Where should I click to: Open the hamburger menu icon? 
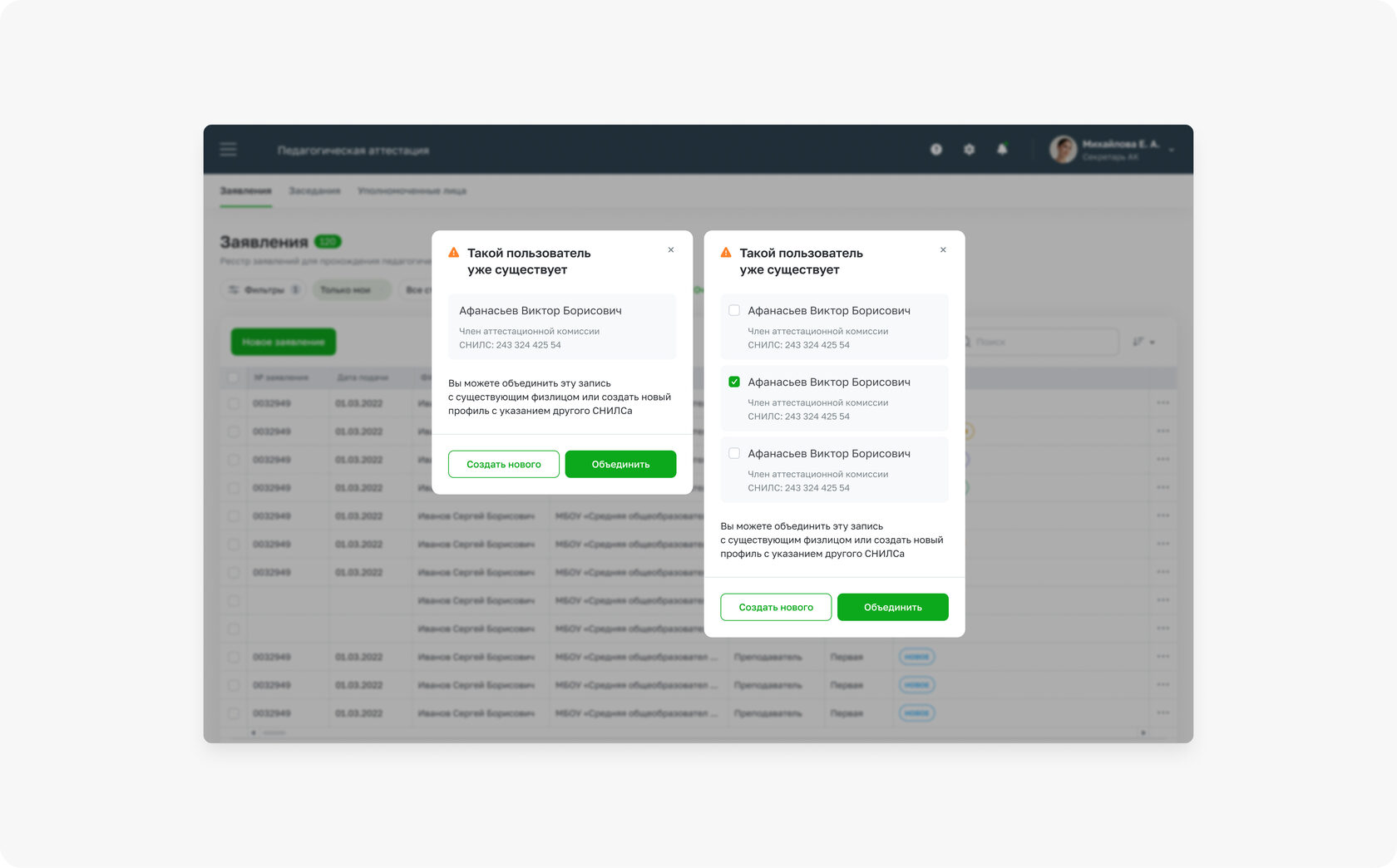click(228, 149)
